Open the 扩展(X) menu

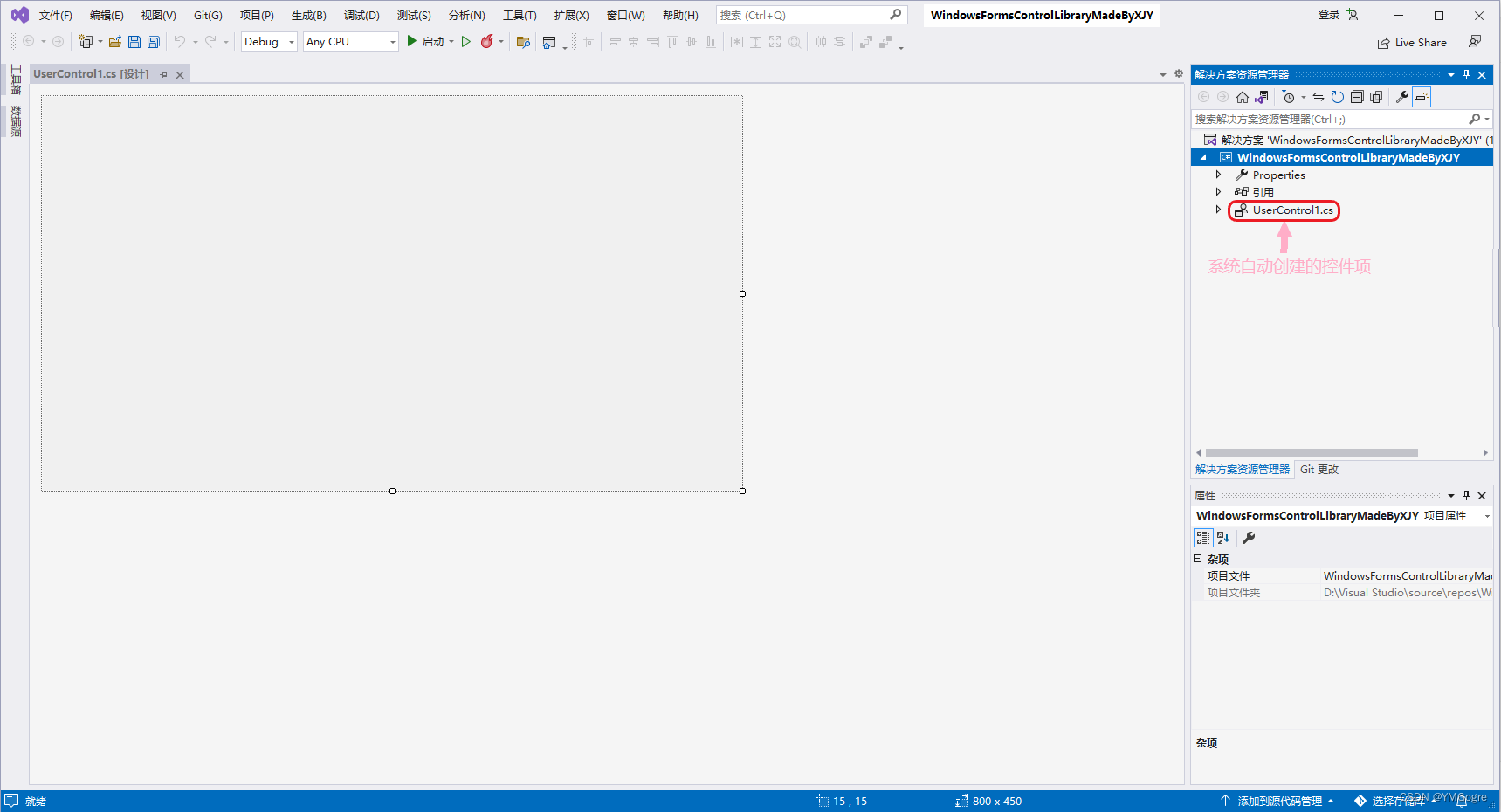571,16
